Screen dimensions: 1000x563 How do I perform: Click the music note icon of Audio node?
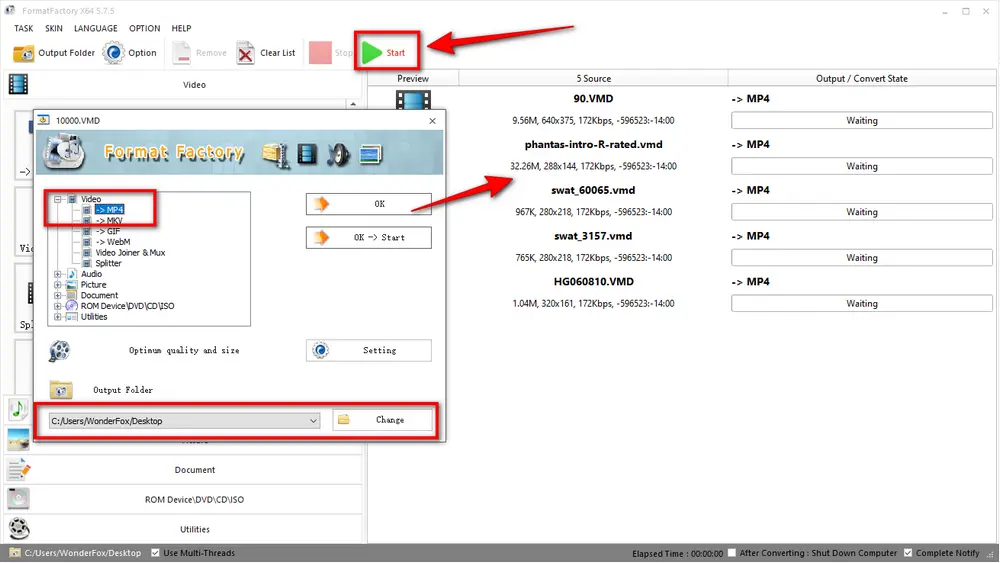72,274
